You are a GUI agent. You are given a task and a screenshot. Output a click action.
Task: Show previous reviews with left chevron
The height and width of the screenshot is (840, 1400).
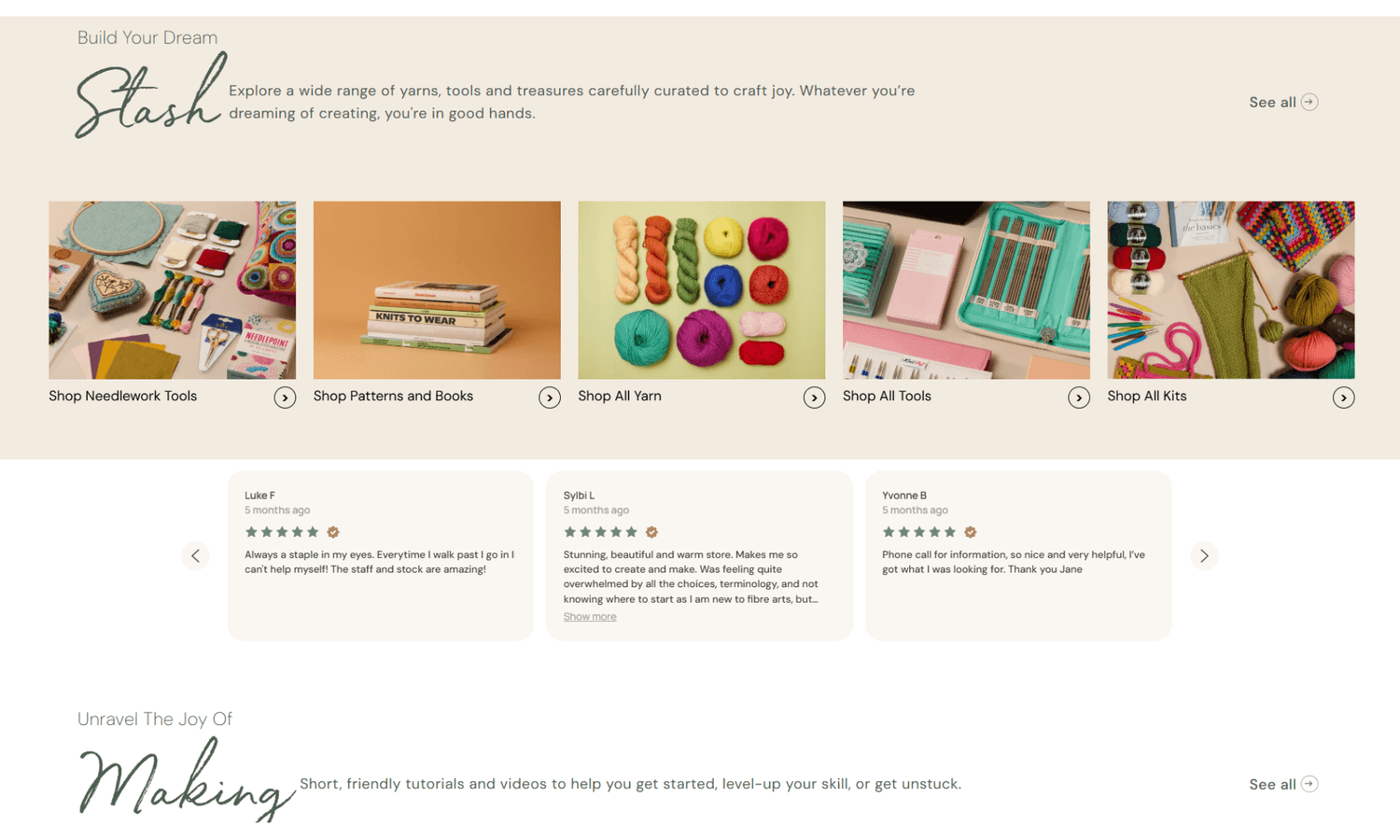(x=195, y=556)
